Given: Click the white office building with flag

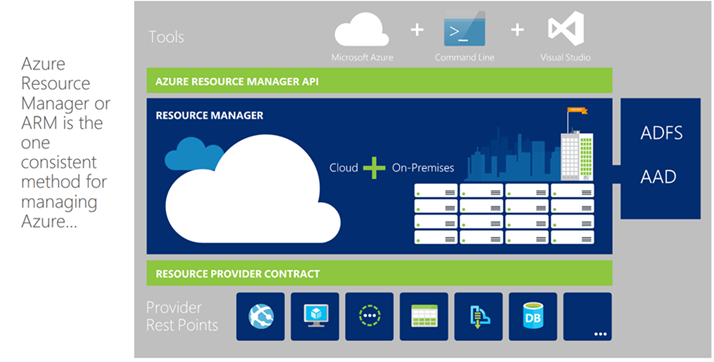Looking at the screenshot, I should (577, 144).
